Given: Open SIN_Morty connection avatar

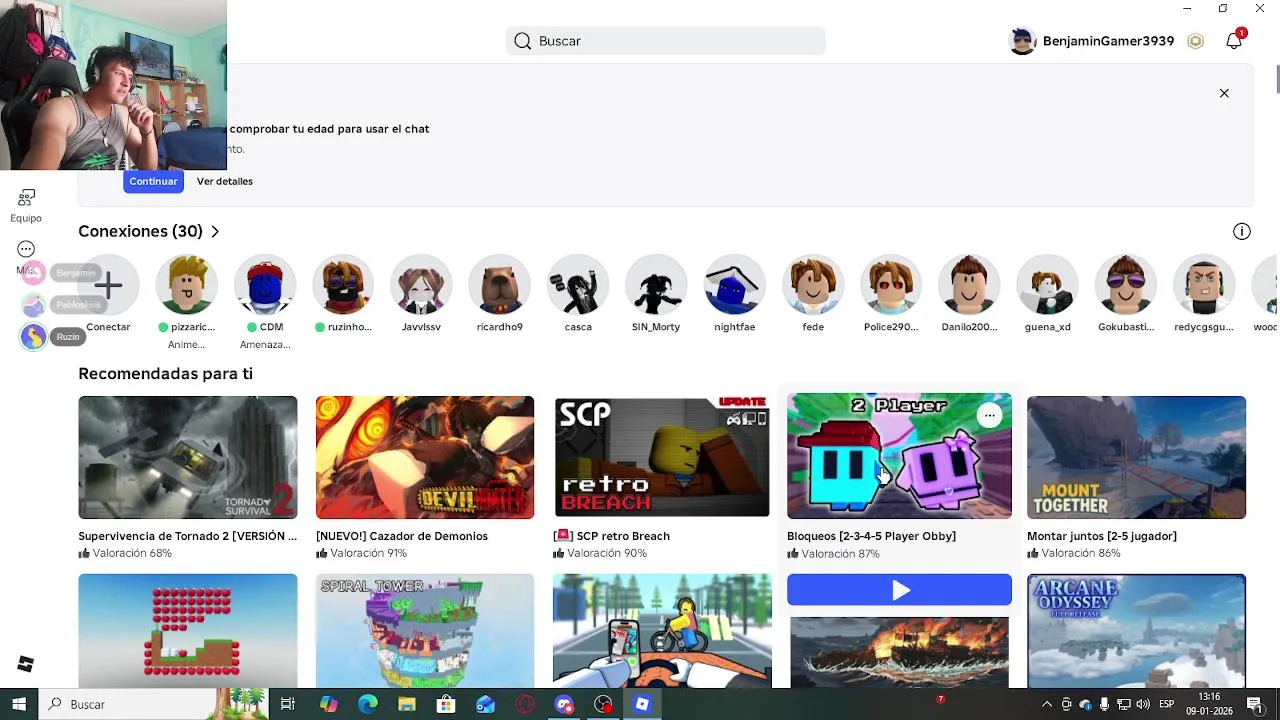Looking at the screenshot, I should pos(656,286).
